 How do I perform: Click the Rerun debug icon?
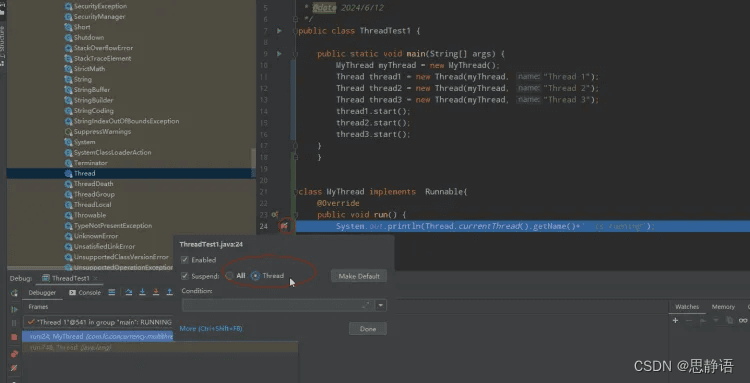coord(14,293)
